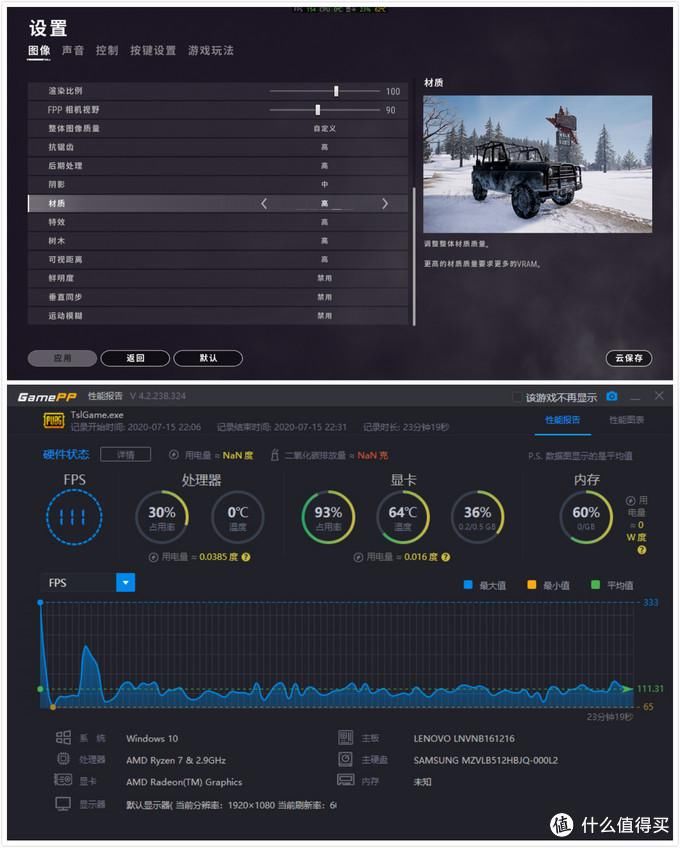Screen dimensions: 680x848
Task: Click the right arrow on the 材质 row
Action: (x=385, y=203)
